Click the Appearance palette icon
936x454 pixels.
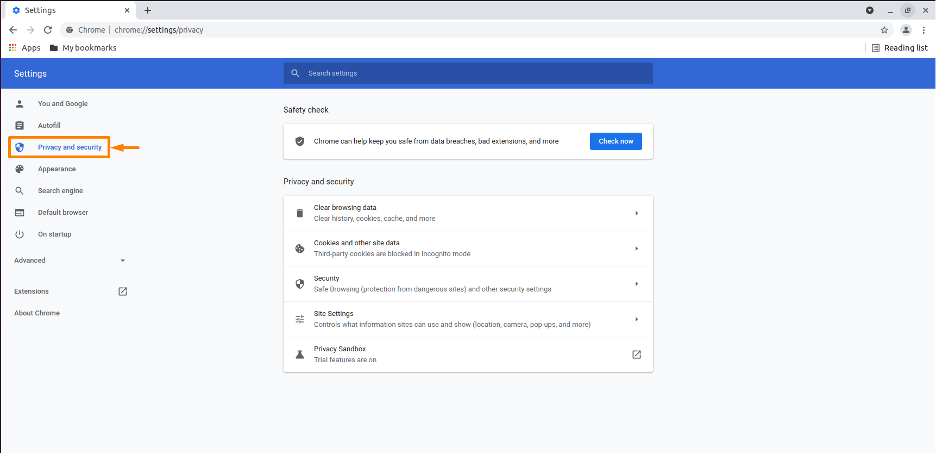pyautogui.click(x=19, y=169)
